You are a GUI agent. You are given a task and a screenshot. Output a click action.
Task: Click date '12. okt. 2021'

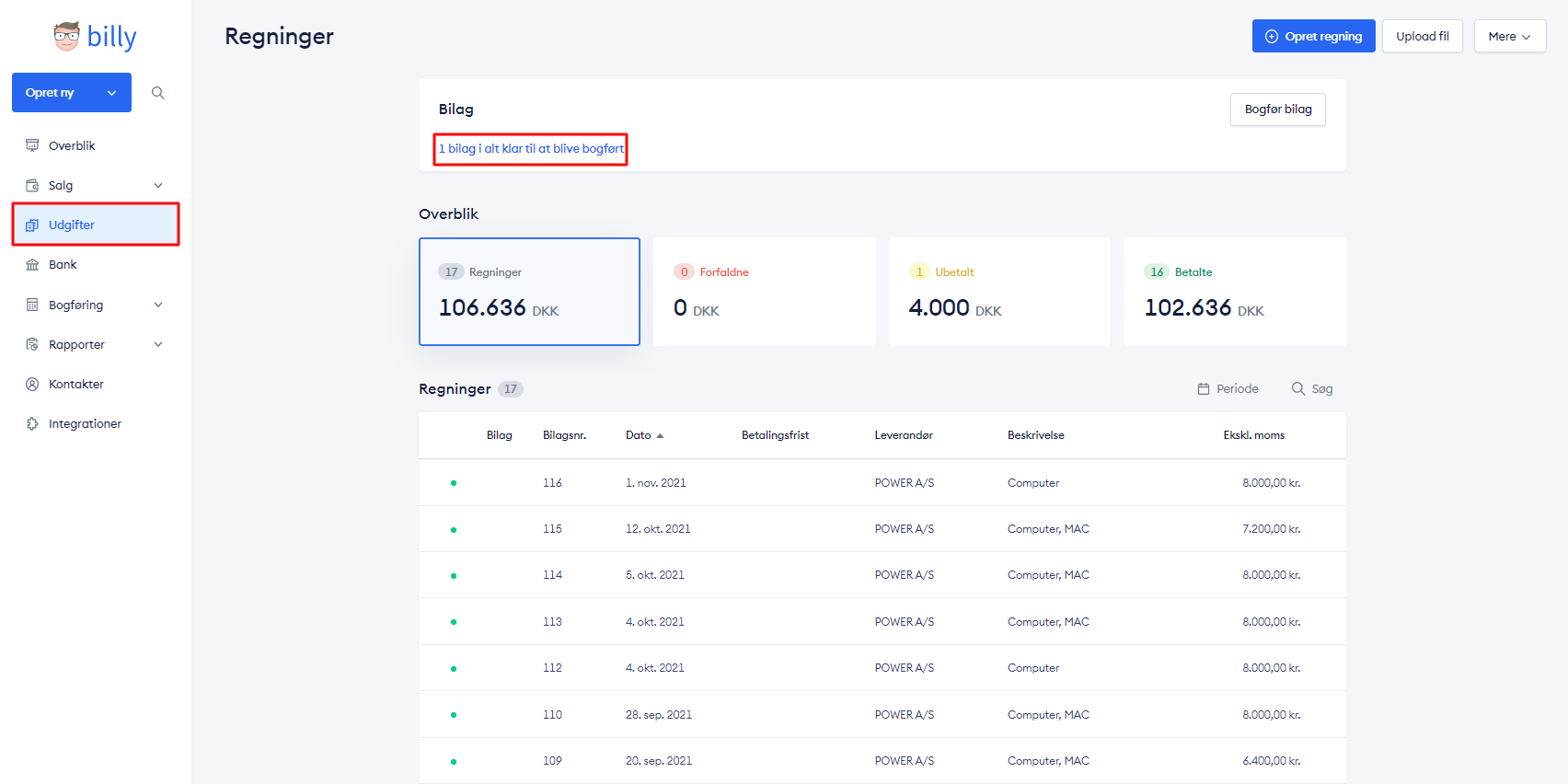click(x=658, y=529)
